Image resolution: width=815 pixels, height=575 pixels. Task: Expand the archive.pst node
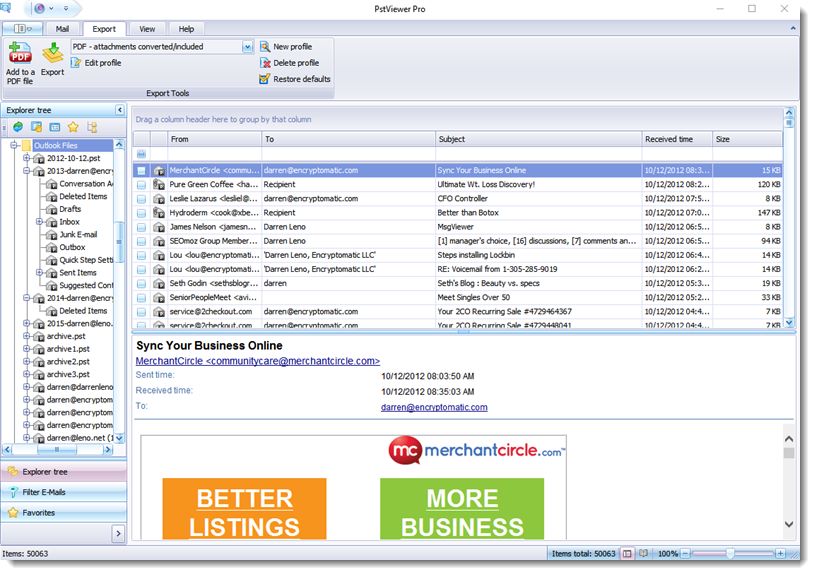coord(27,336)
